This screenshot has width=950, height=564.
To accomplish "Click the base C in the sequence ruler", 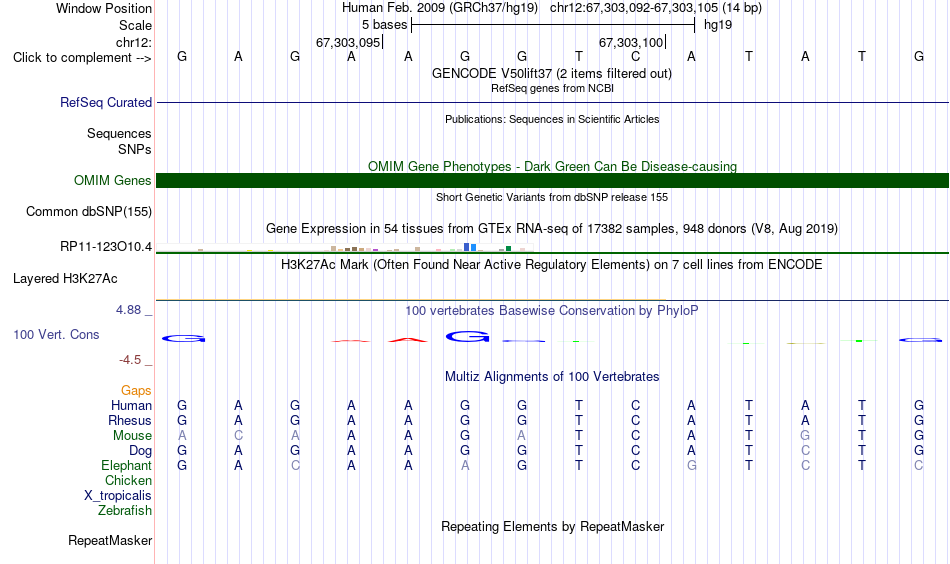I will (635, 56).
